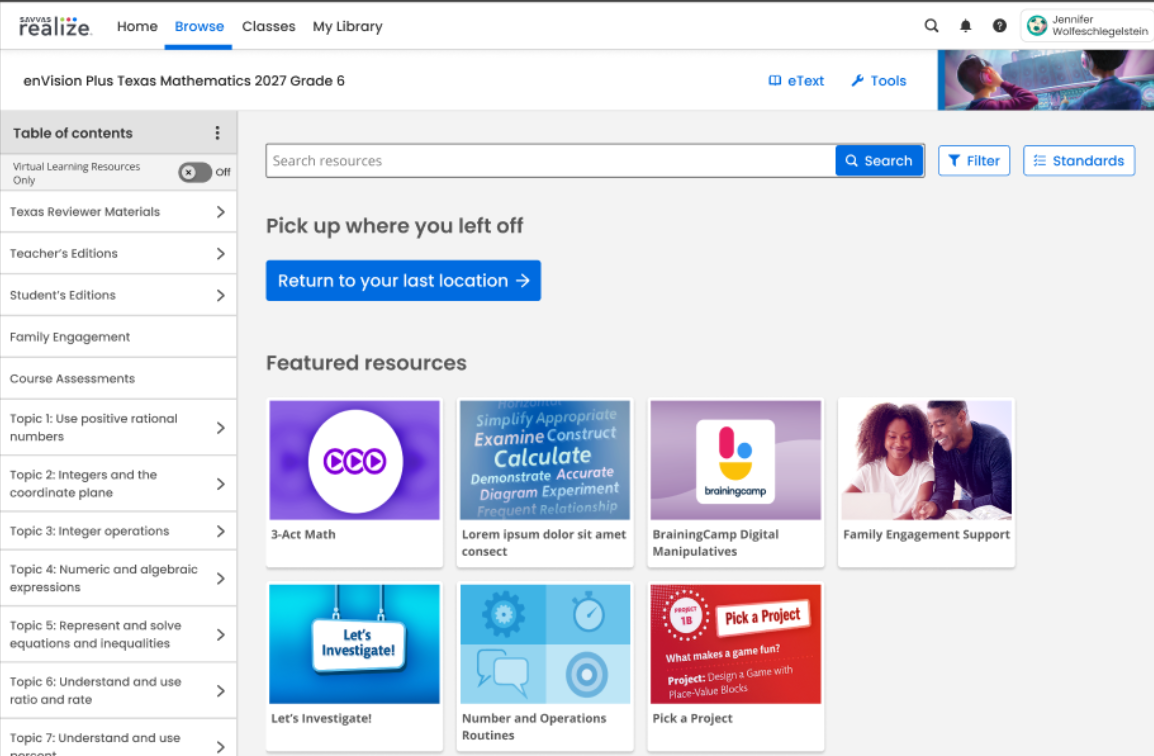
Task: Expand Topic 3 Integer operations chevron
Action: pyautogui.click(x=220, y=531)
